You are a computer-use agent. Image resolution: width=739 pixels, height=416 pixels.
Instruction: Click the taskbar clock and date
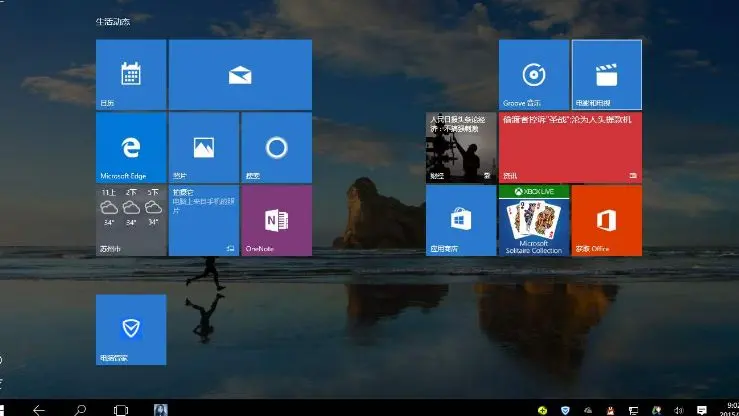click(731, 409)
